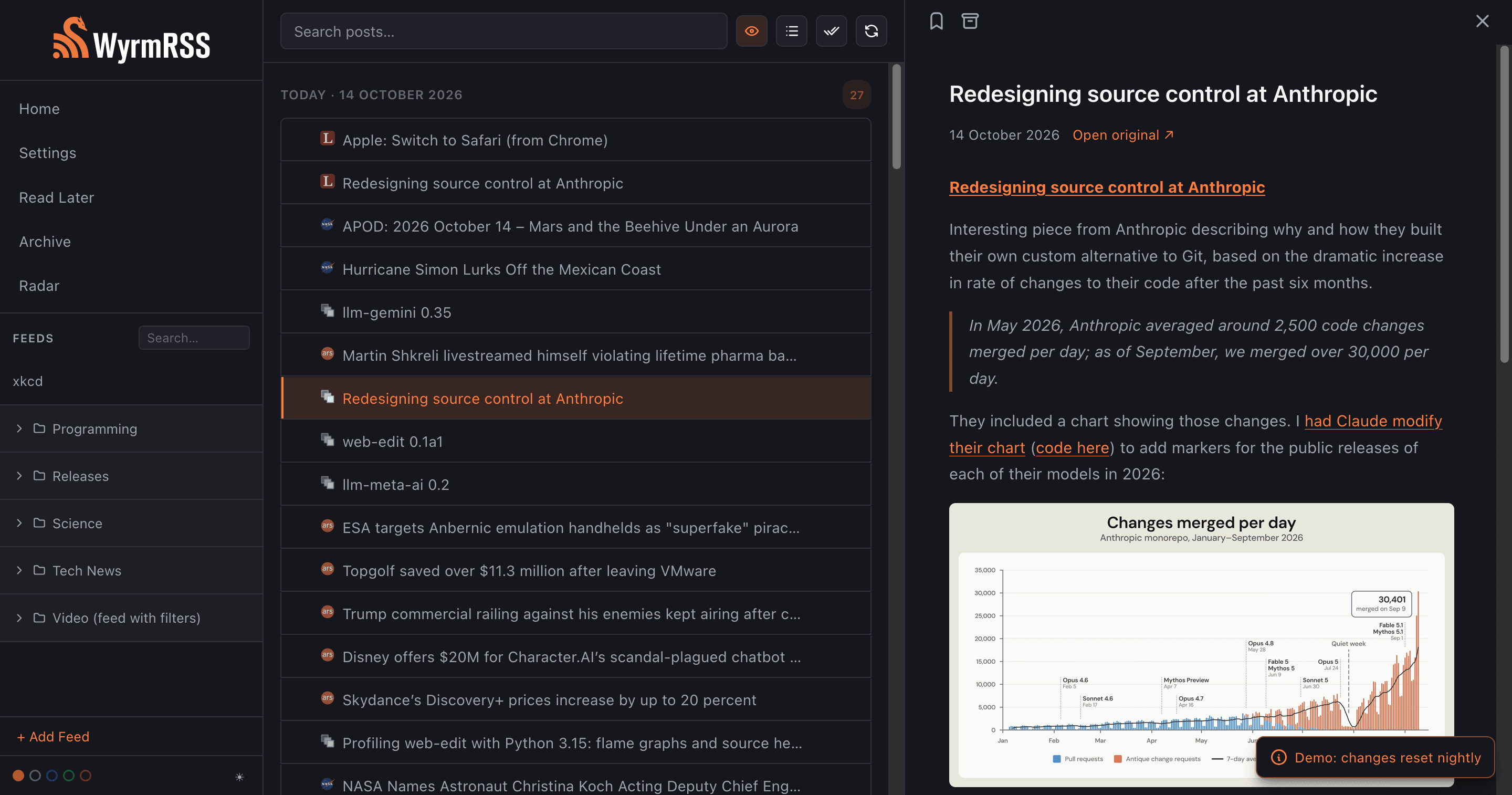Viewport: 1512px width, 795px height.
Task: Select the green theme color dot
Action: [x=69, y=776]
